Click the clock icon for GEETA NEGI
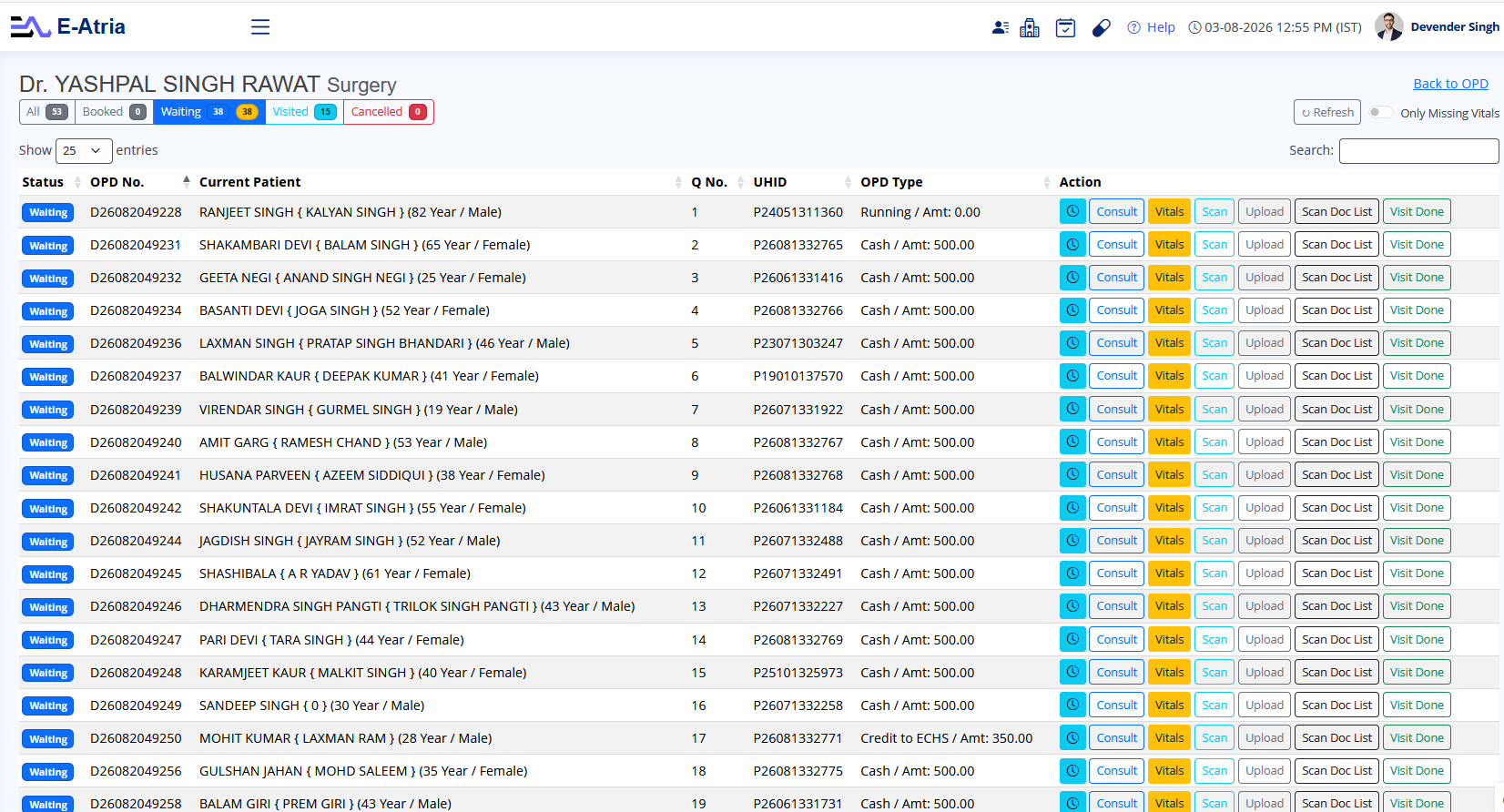 point(1072,278)
